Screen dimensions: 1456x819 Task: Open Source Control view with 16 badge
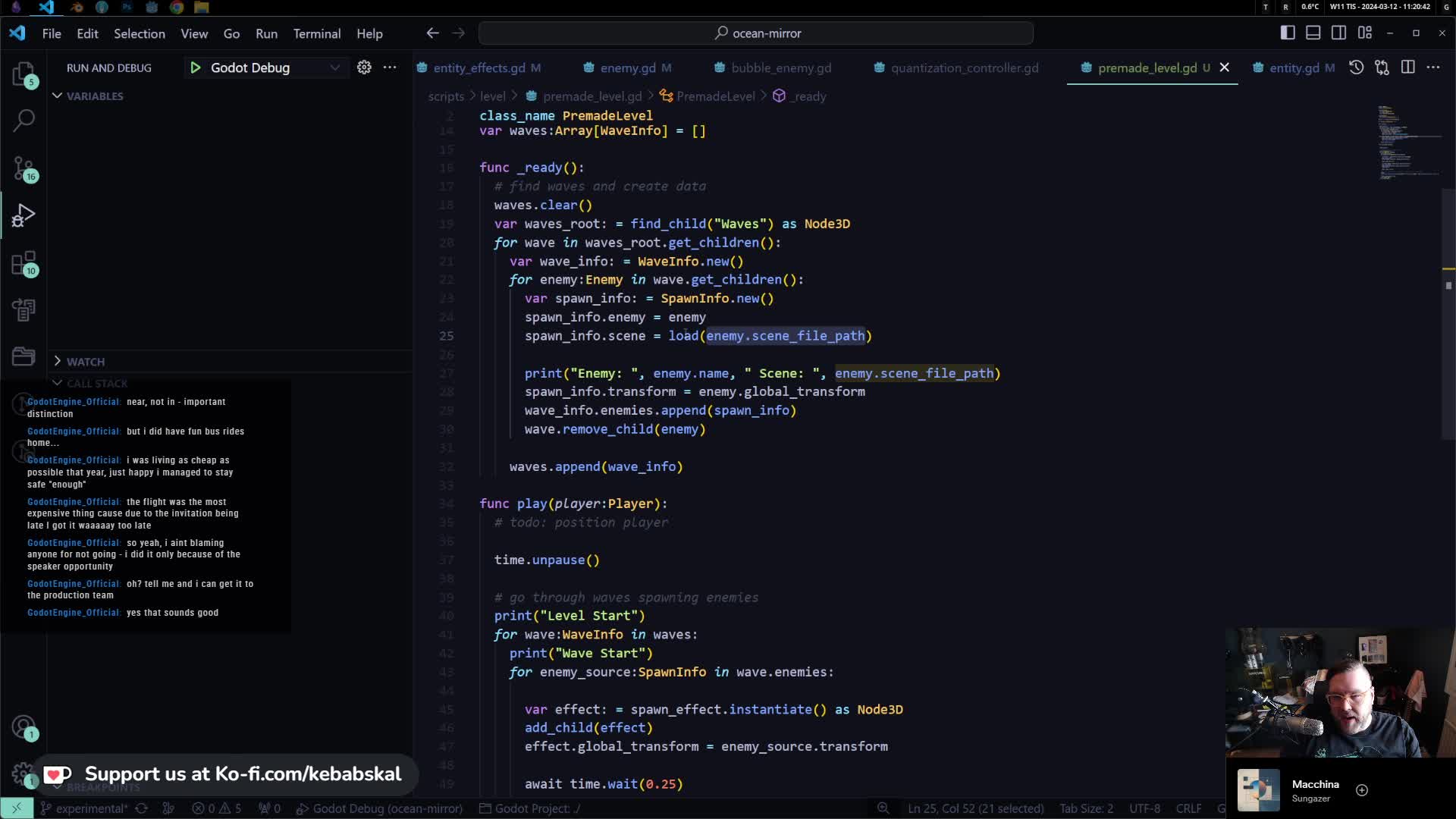coord(24,168)
